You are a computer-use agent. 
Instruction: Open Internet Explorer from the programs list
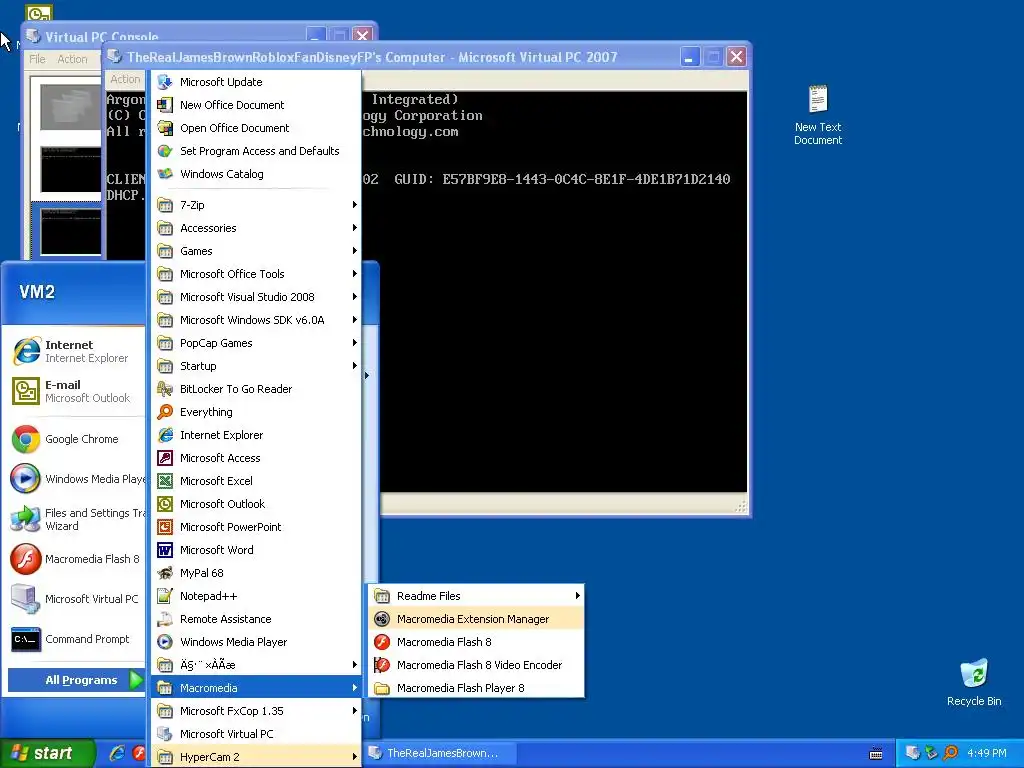pyautogui.click(x=256, y=435)
